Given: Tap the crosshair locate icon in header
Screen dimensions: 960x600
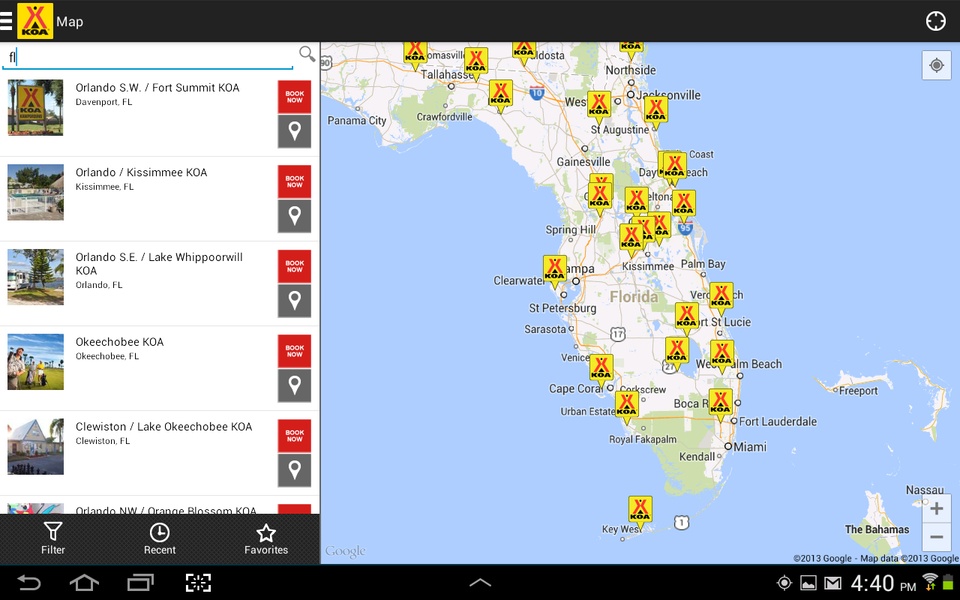Looking at the screenshot, I should coord(936,21).
